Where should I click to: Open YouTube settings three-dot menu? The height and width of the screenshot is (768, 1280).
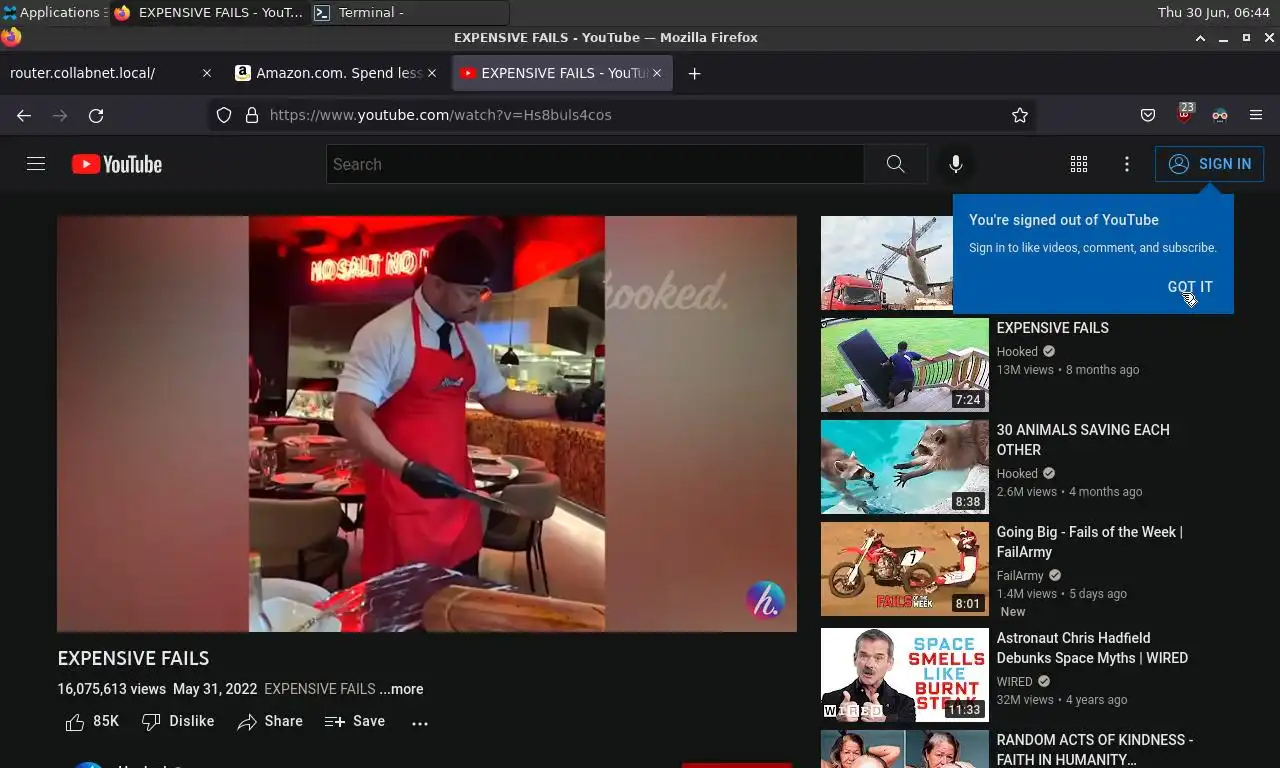pos(1127,164)
